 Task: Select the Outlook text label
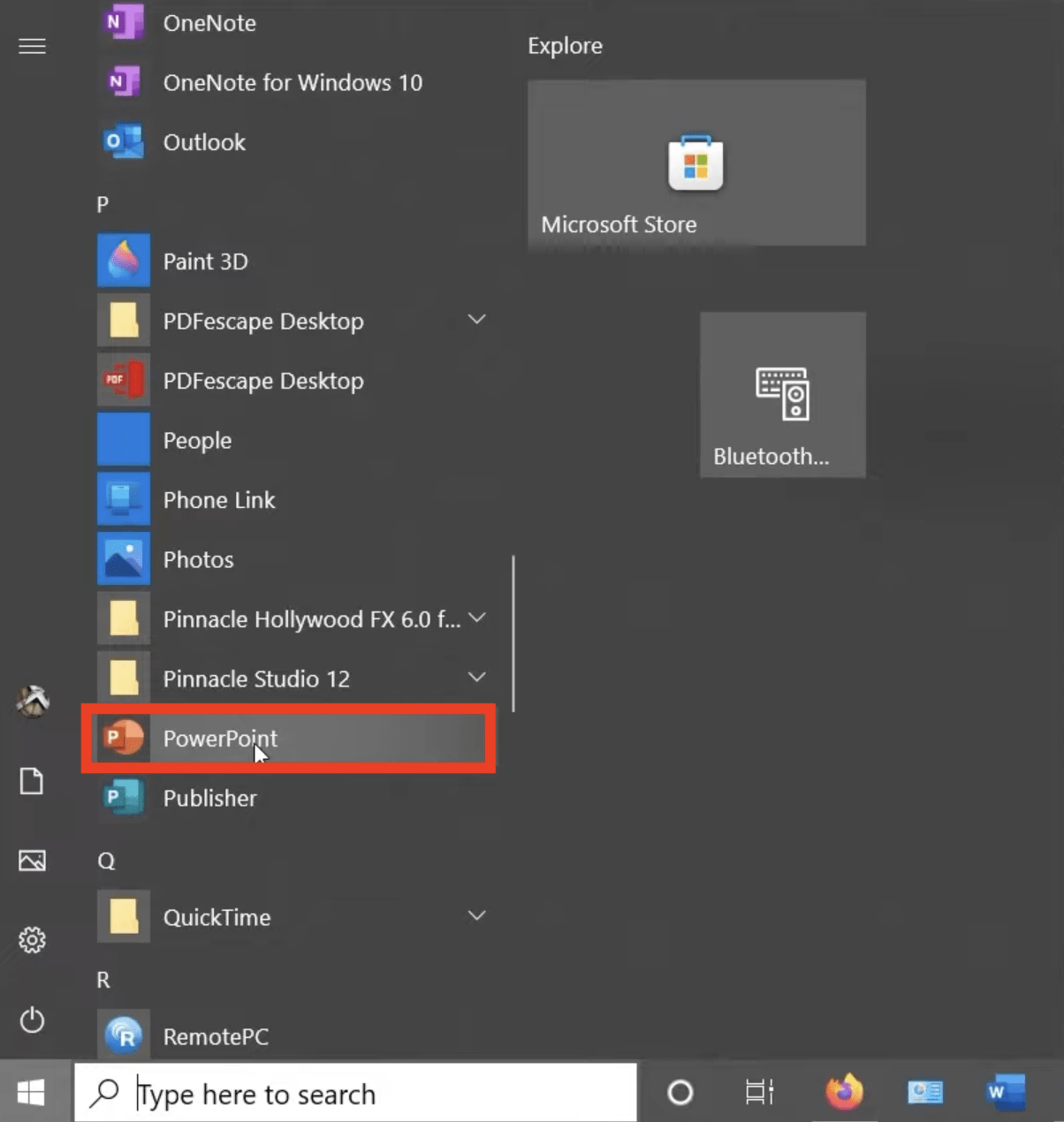click(x=204, y=142)
